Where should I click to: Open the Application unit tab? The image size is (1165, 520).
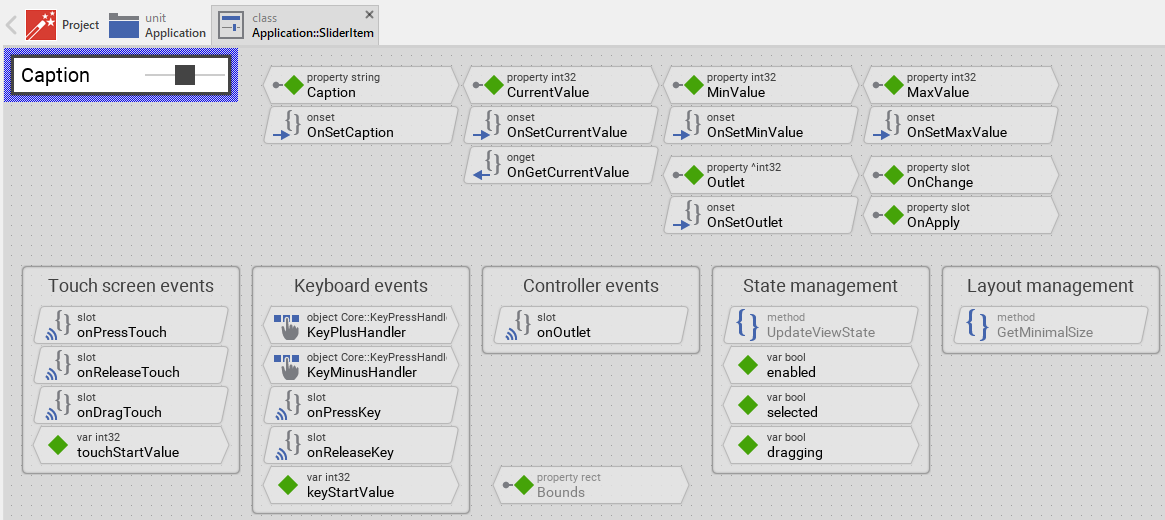[157, 25]
